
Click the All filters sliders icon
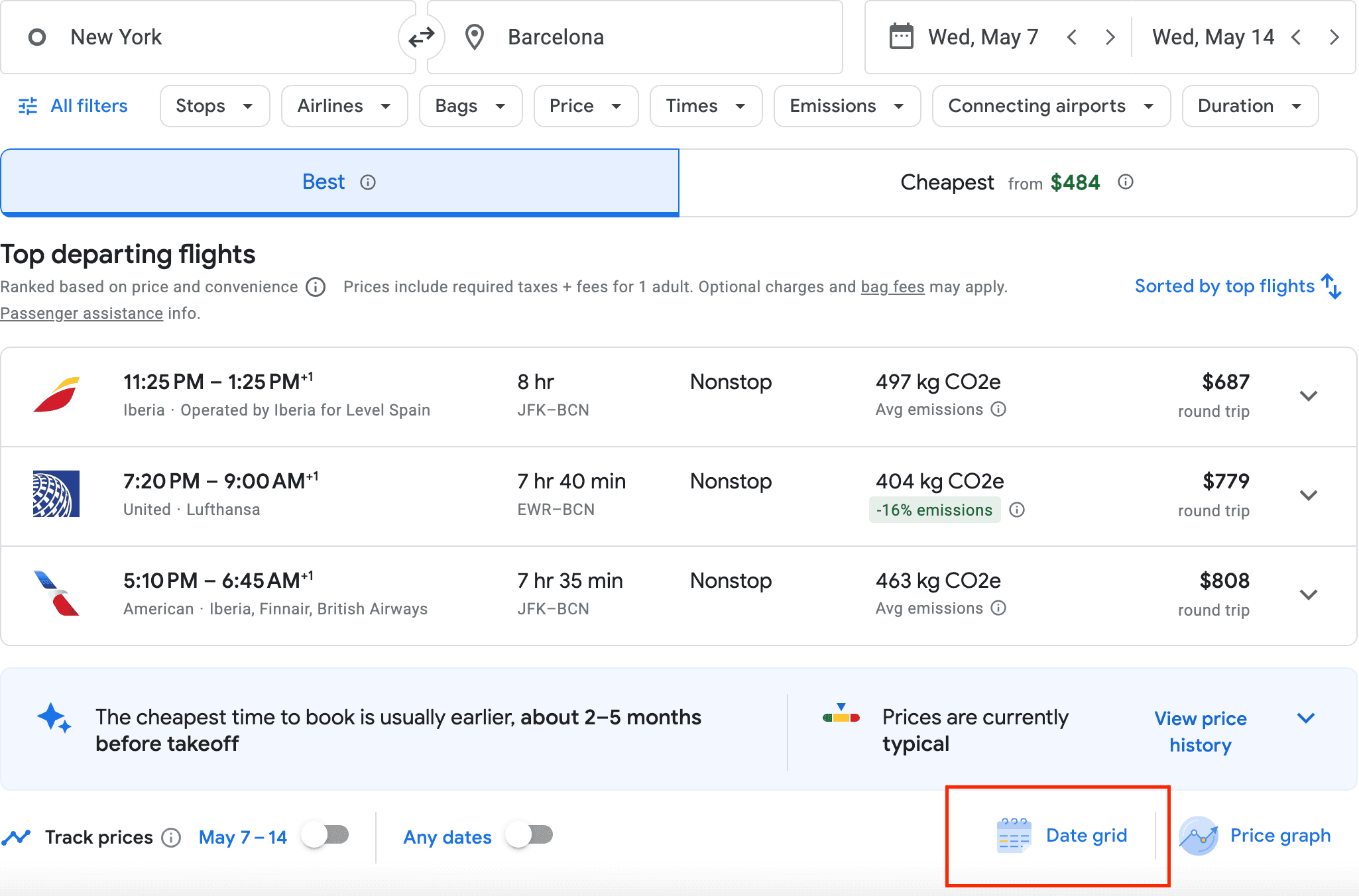(28, 106)
